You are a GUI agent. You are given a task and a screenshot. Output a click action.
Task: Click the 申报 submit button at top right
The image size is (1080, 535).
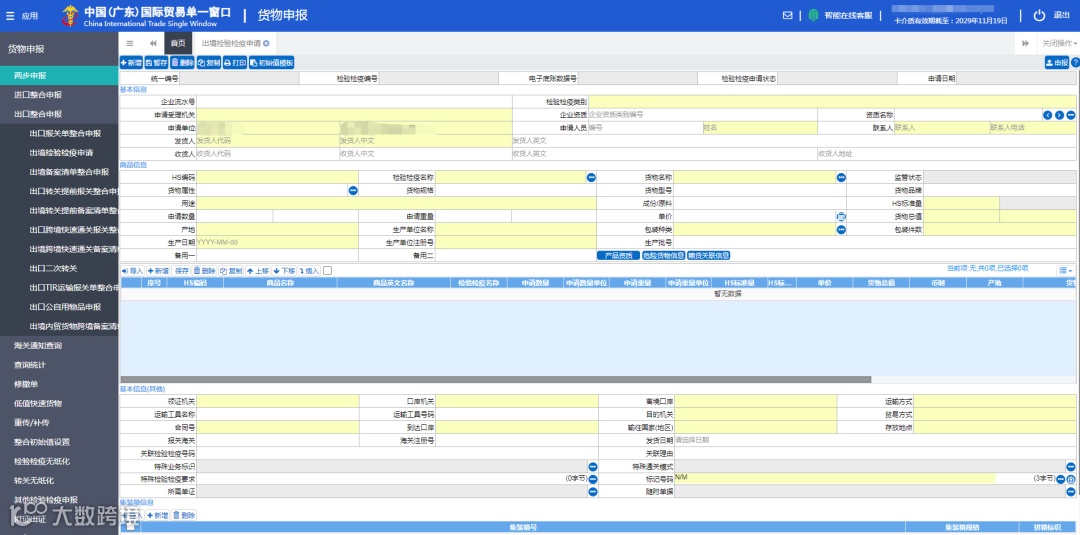click(1057, 63)
